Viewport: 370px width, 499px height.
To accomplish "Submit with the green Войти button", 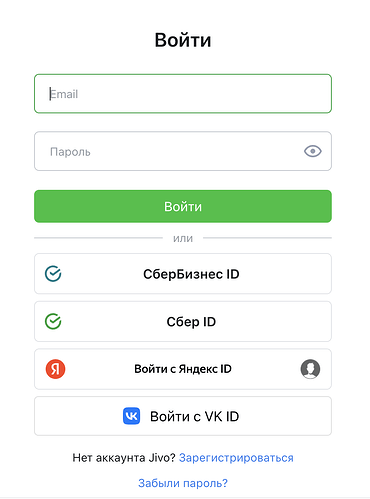I will (x=183, y=206).
